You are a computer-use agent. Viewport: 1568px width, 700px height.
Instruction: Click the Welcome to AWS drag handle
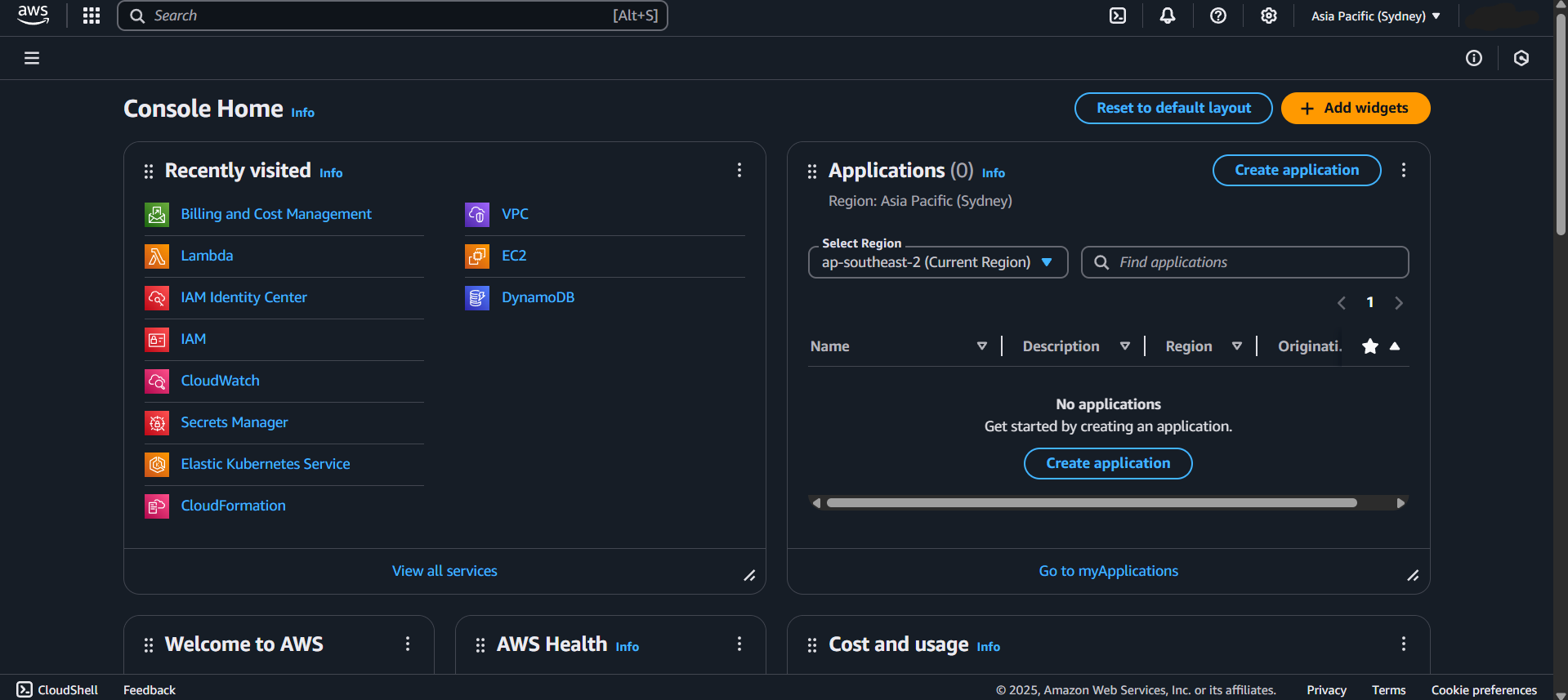pos(149,645)
